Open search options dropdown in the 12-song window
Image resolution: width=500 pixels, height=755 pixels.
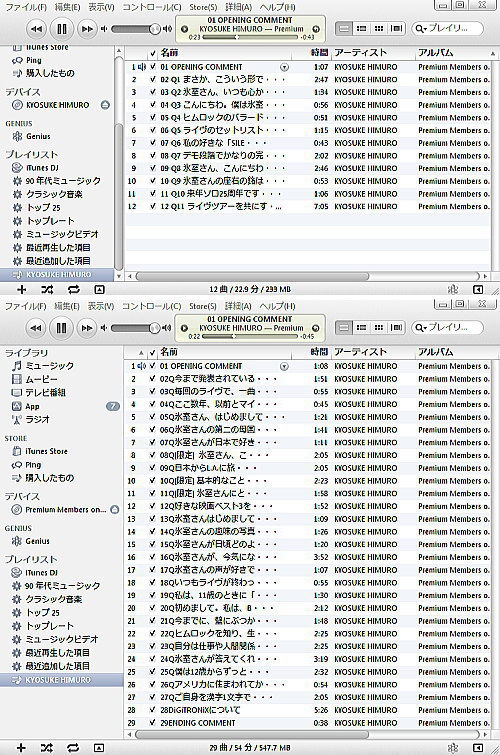click(421, 28)
